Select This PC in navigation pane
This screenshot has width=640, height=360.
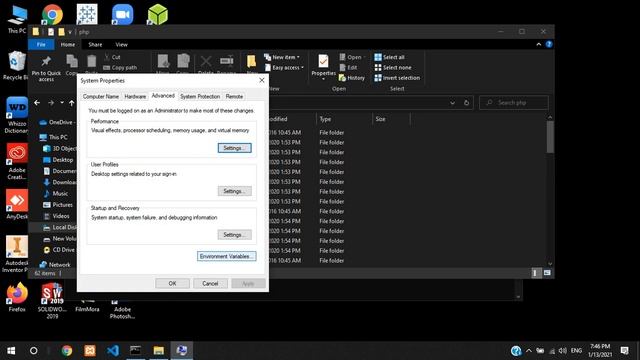coord(53,137)
